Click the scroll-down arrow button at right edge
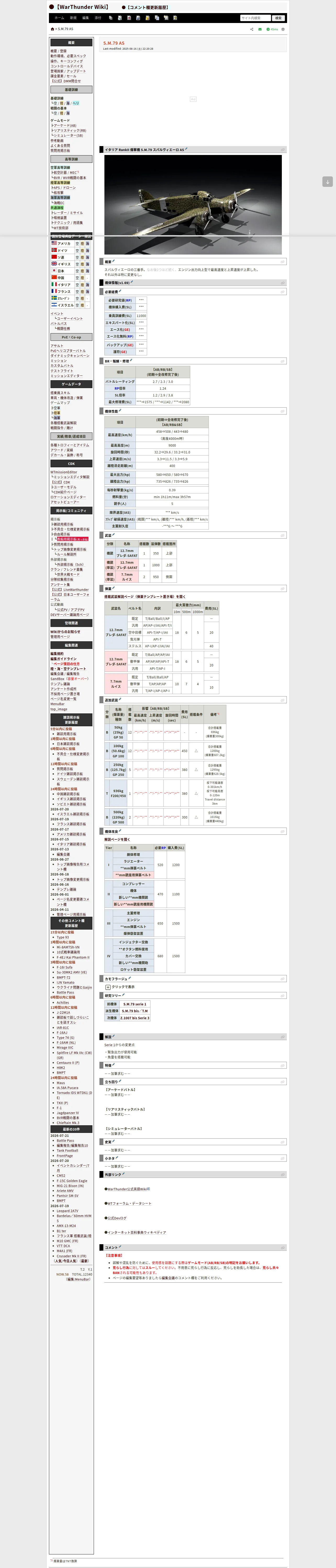Image resolution: width=336 pixels, height=1568 pixels. click(x=327, y=181)
